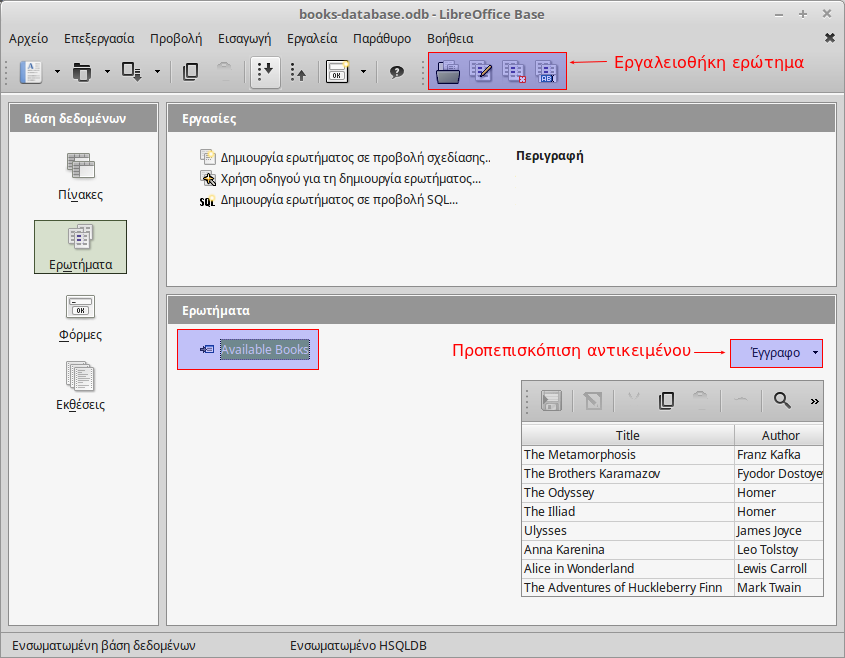Click the Form icon in the main toolbar
Screen dimensions: 845x658
pos(337,72)
